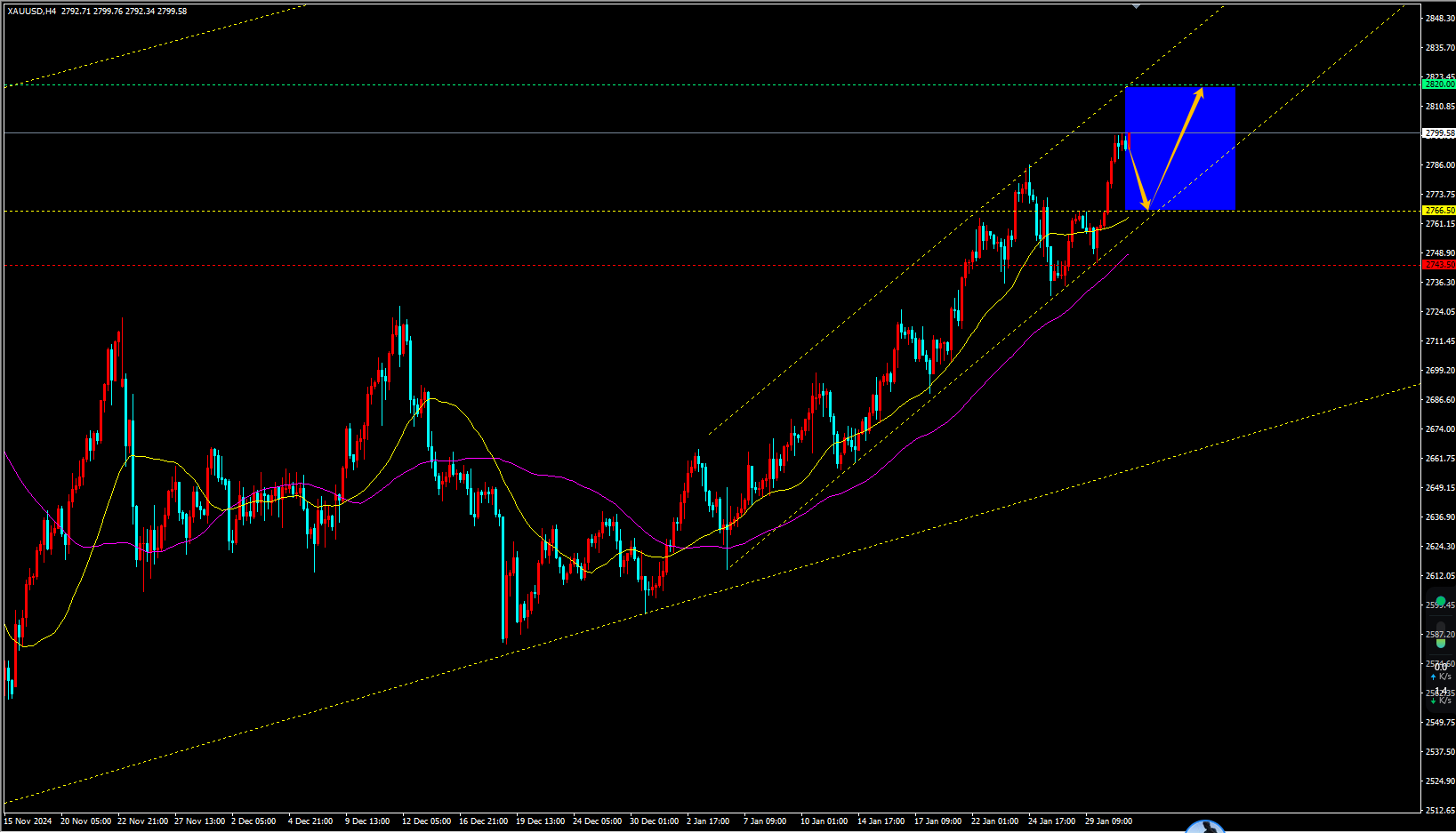The width and height of the screenshot is (1456, 833).
Task: Click the 2724.05 price scale value
Action: 1440,311
